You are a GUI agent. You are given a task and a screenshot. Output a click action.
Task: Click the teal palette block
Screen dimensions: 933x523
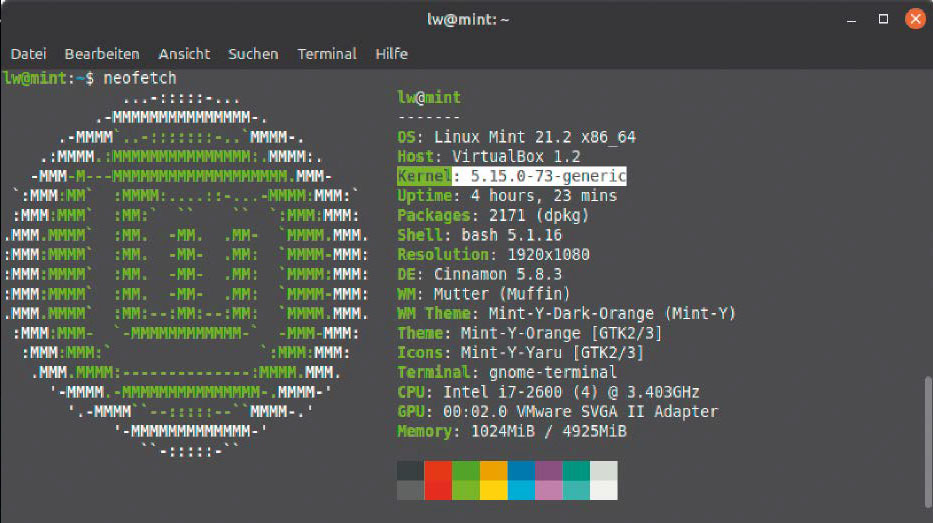click(577, 480)
